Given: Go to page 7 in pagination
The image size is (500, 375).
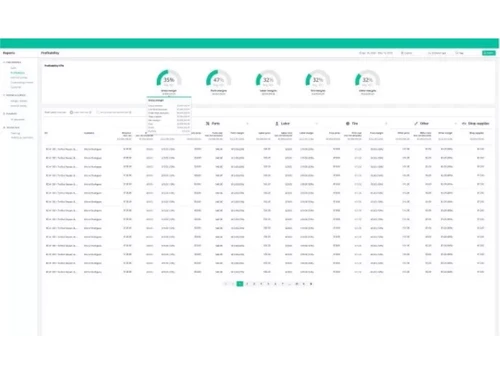Looking at the screenshot, I should coord(282,284).
